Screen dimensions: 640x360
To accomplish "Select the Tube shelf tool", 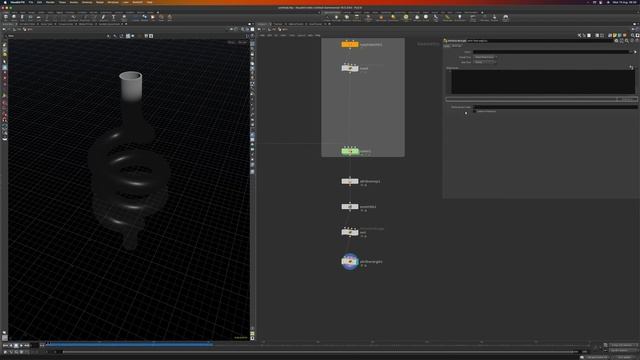I will (x=22, y=17).
